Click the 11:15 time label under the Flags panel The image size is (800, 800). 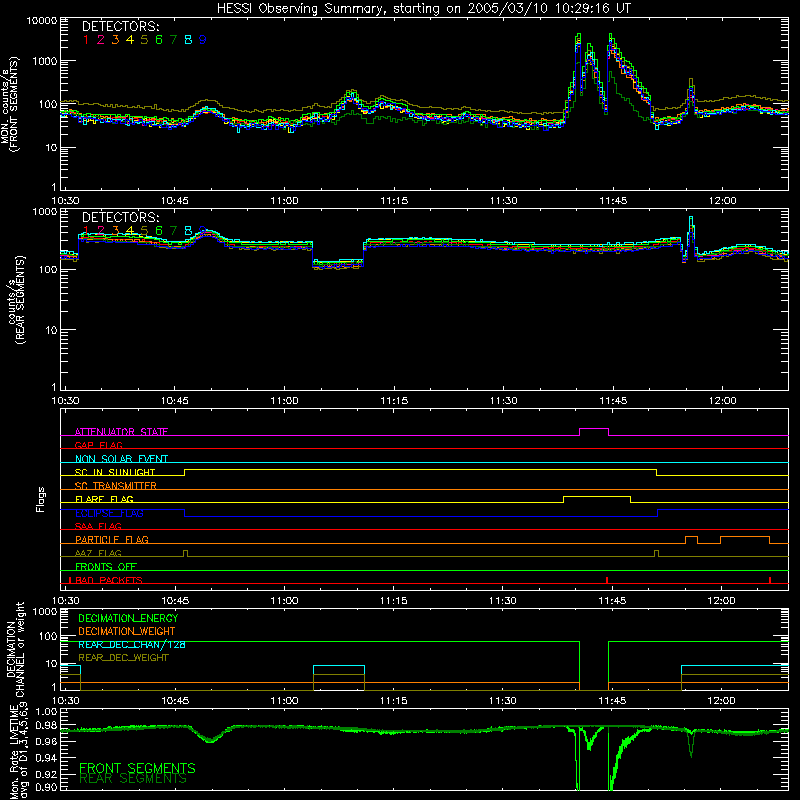(393, 601)
